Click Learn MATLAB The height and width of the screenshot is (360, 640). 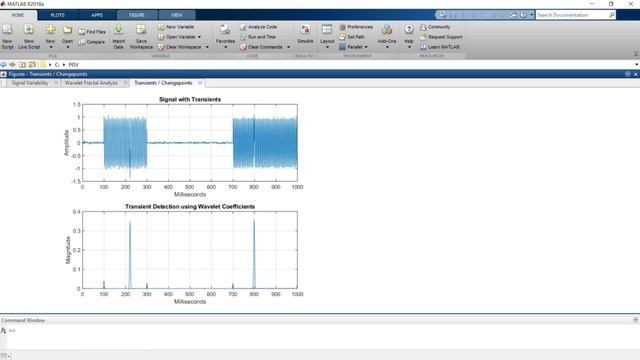tap(440, 47)
